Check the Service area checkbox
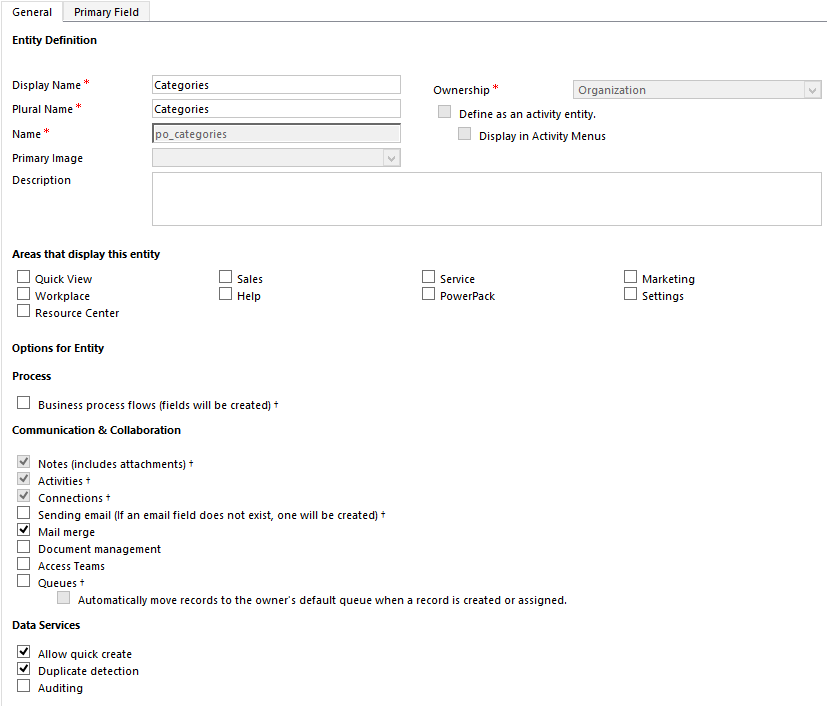This screenshot has width=827, height=706. pyautogui.click(x=429, y=278)
